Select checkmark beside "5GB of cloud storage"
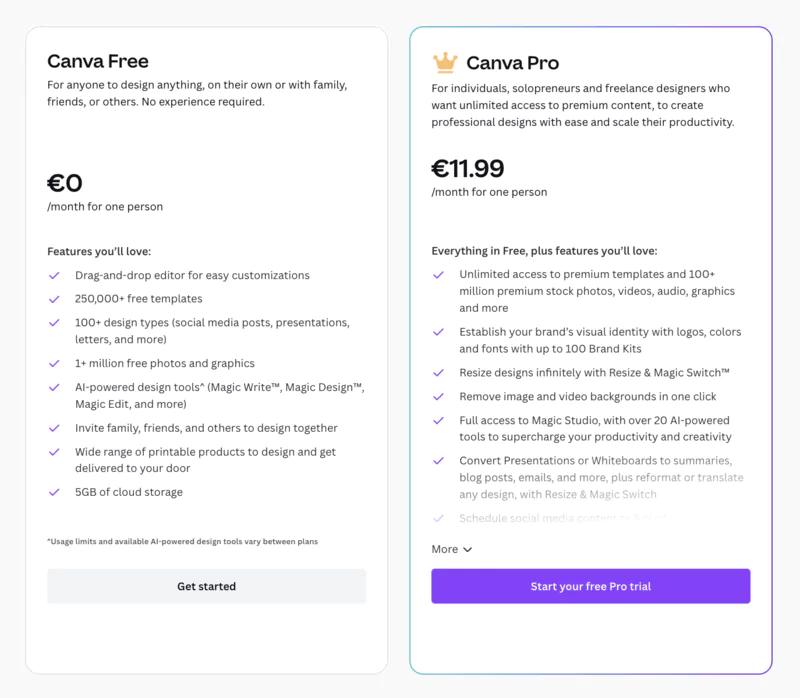The height and width of the screenshot is (698, 800). [53, 492]
